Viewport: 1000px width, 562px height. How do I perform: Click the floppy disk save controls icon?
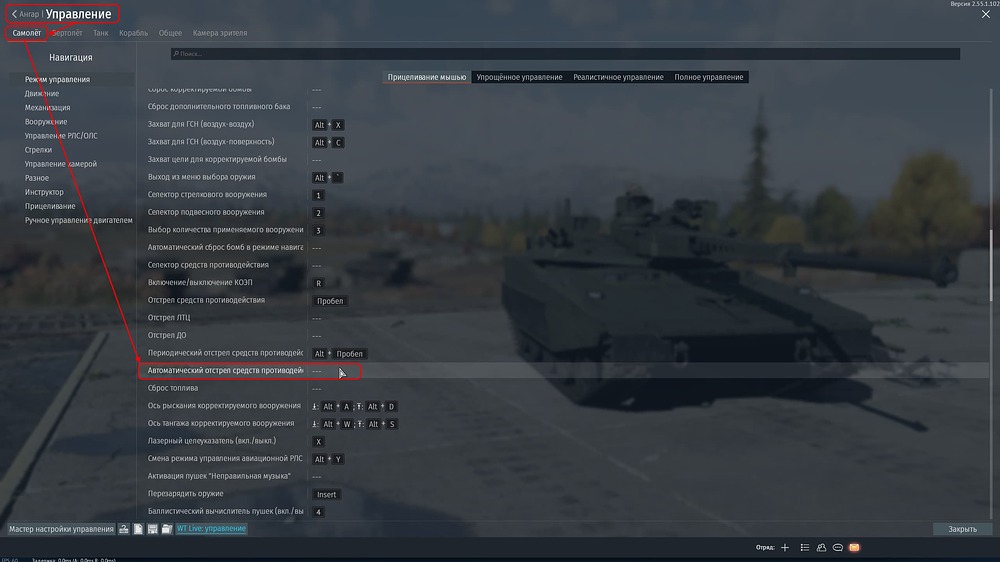(152, 529)
